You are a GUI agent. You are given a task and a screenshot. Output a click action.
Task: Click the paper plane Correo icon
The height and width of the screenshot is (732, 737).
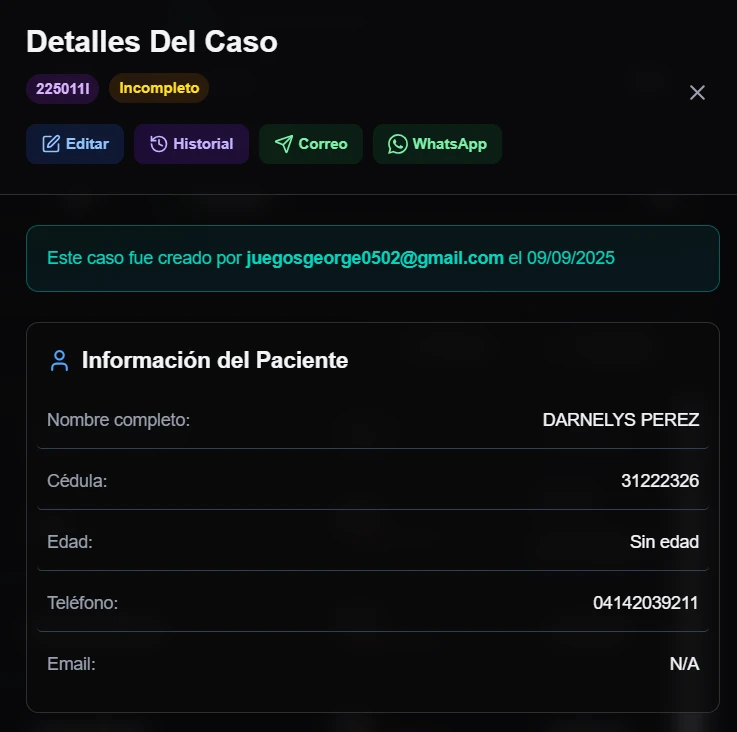284,144
